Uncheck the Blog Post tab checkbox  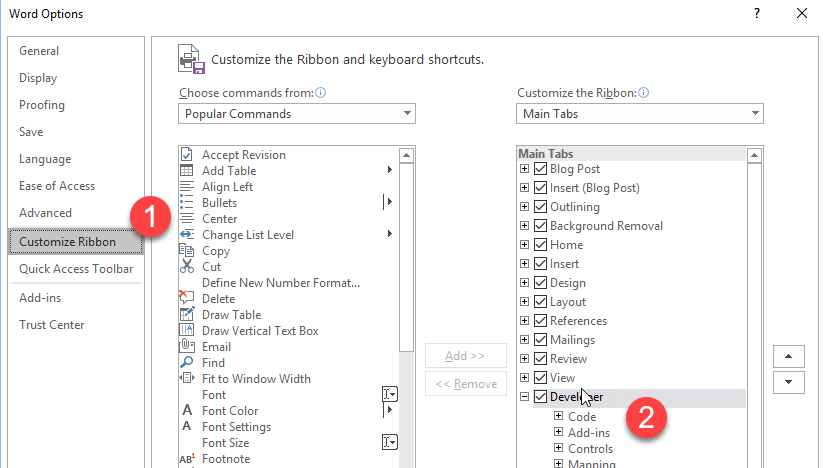coord(540,168)
